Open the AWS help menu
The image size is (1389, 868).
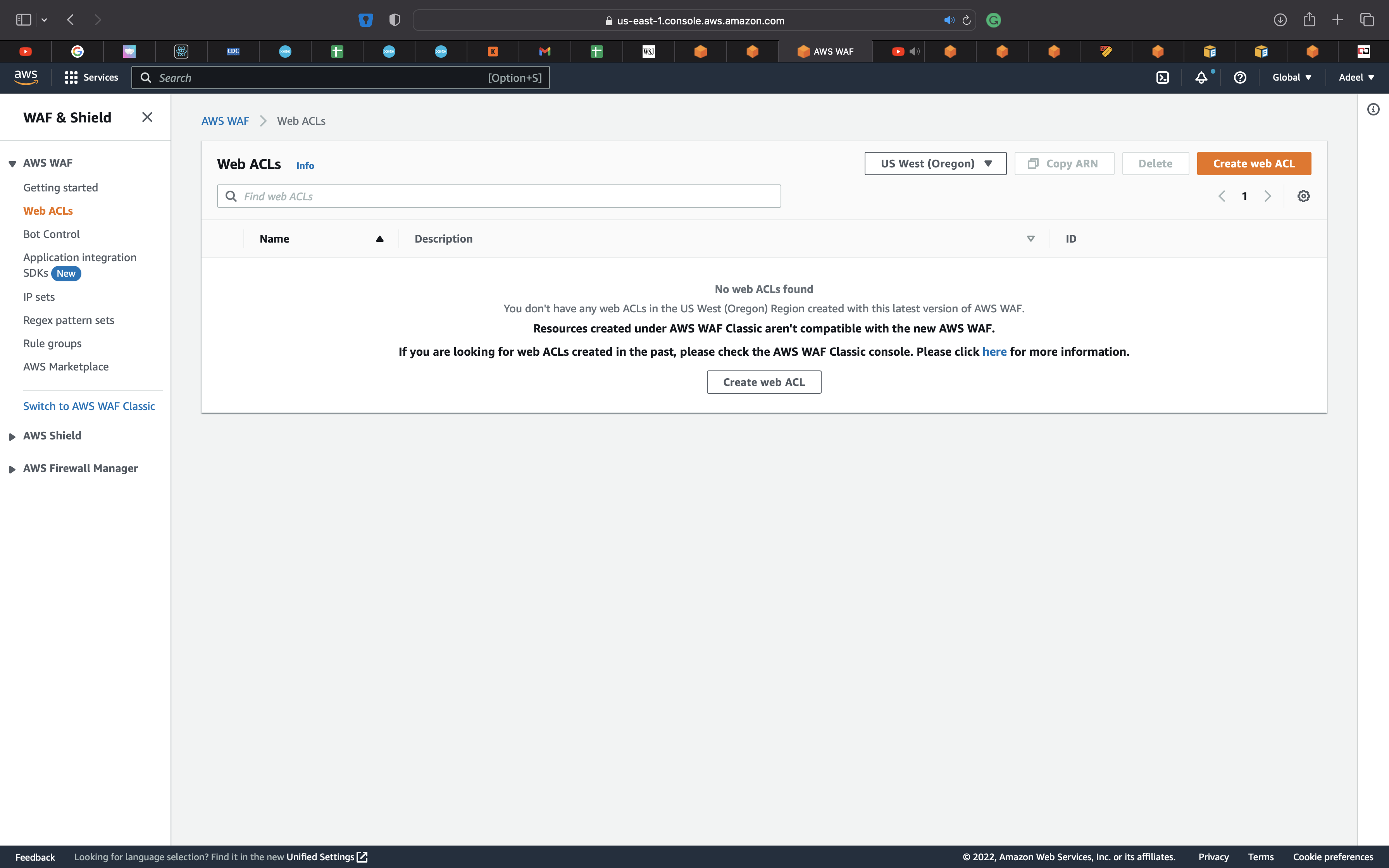[1240, 77]
